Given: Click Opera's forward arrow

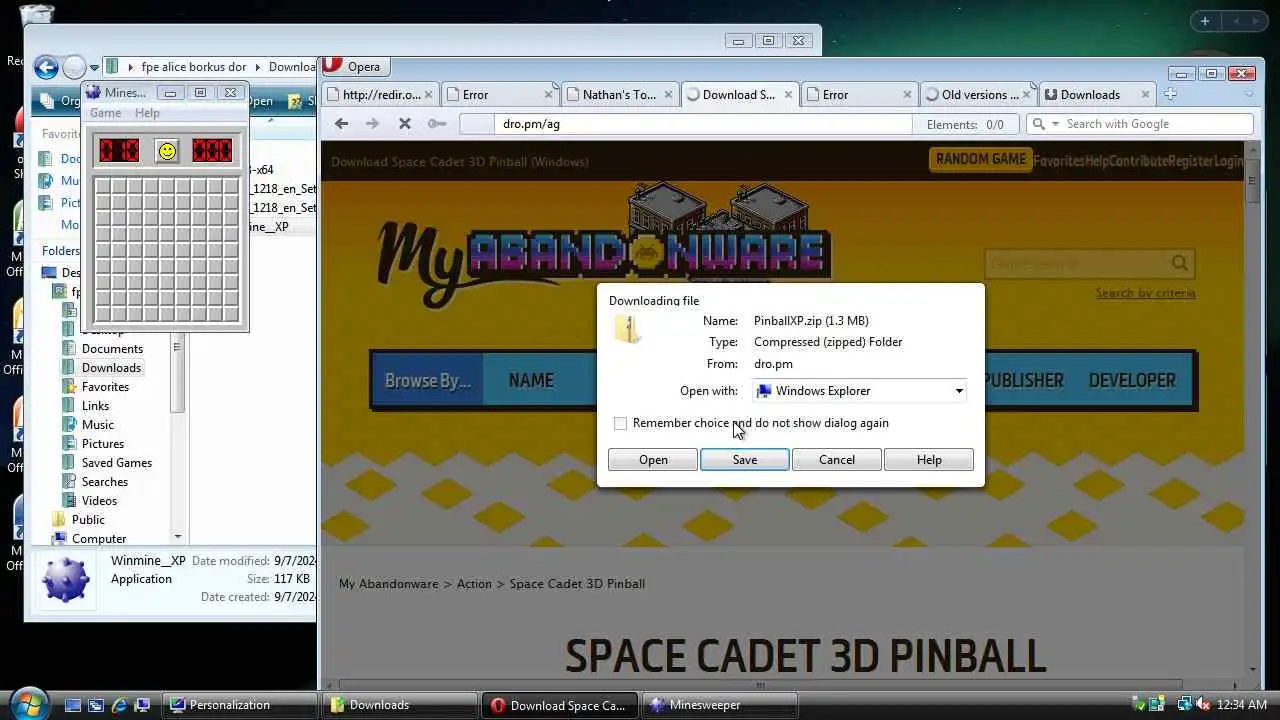Looking at the screenshot, I should (x=373, y=123).
